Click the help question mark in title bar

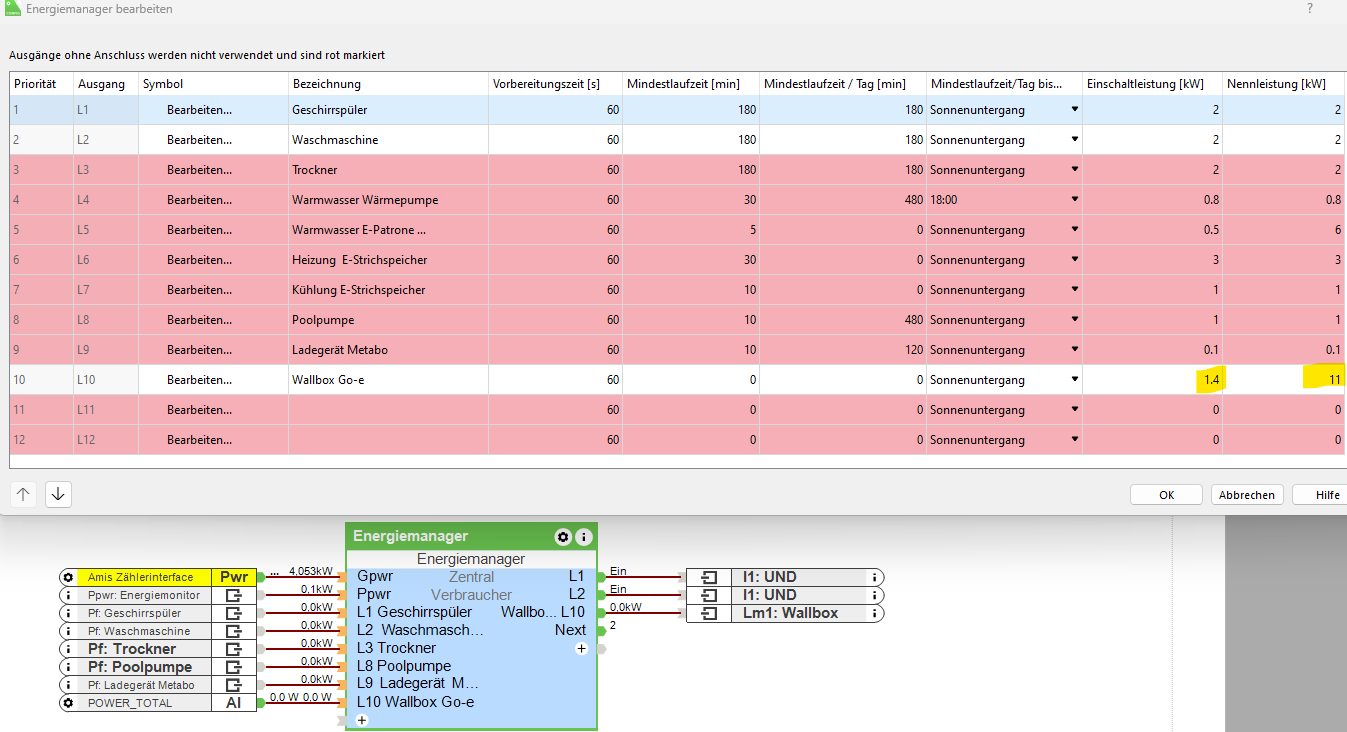point(1310,8)
